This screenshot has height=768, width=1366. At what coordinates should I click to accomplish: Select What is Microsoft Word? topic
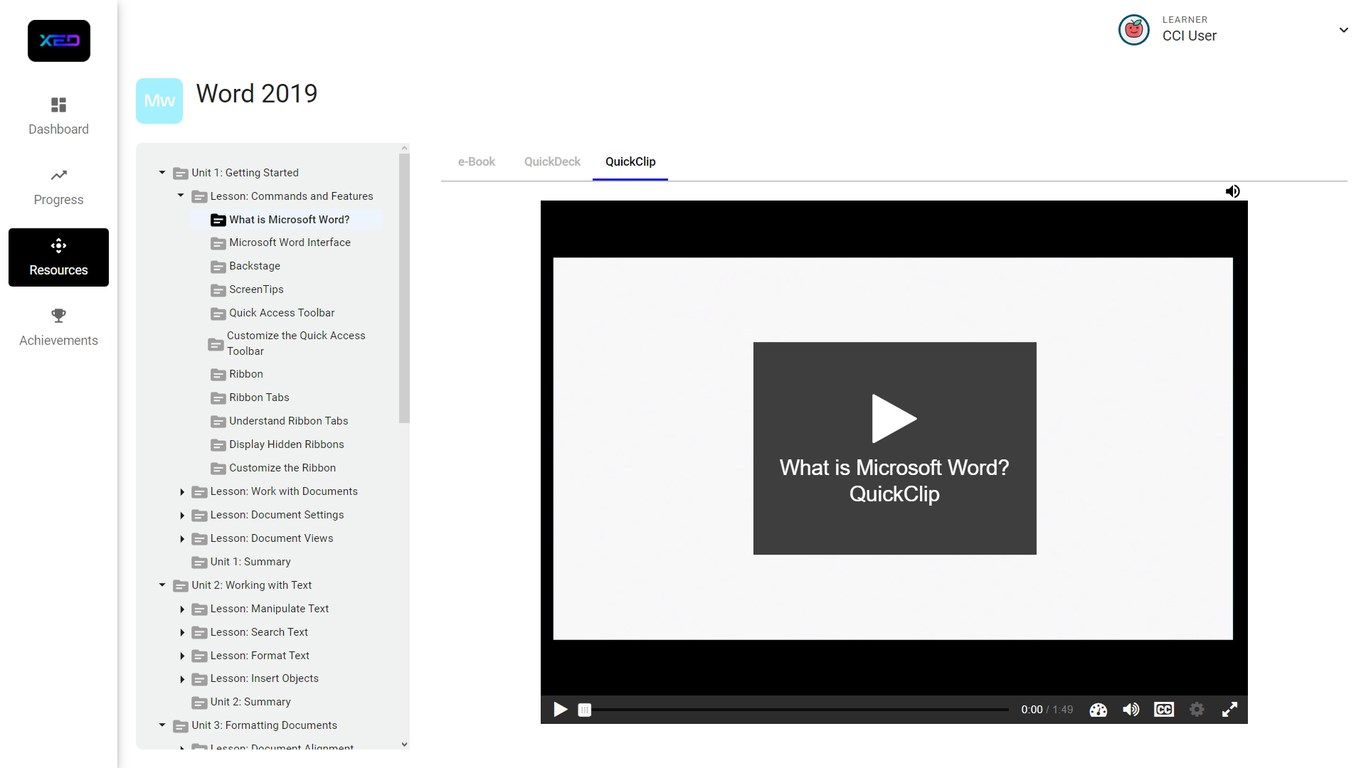[x=289, y=220]
